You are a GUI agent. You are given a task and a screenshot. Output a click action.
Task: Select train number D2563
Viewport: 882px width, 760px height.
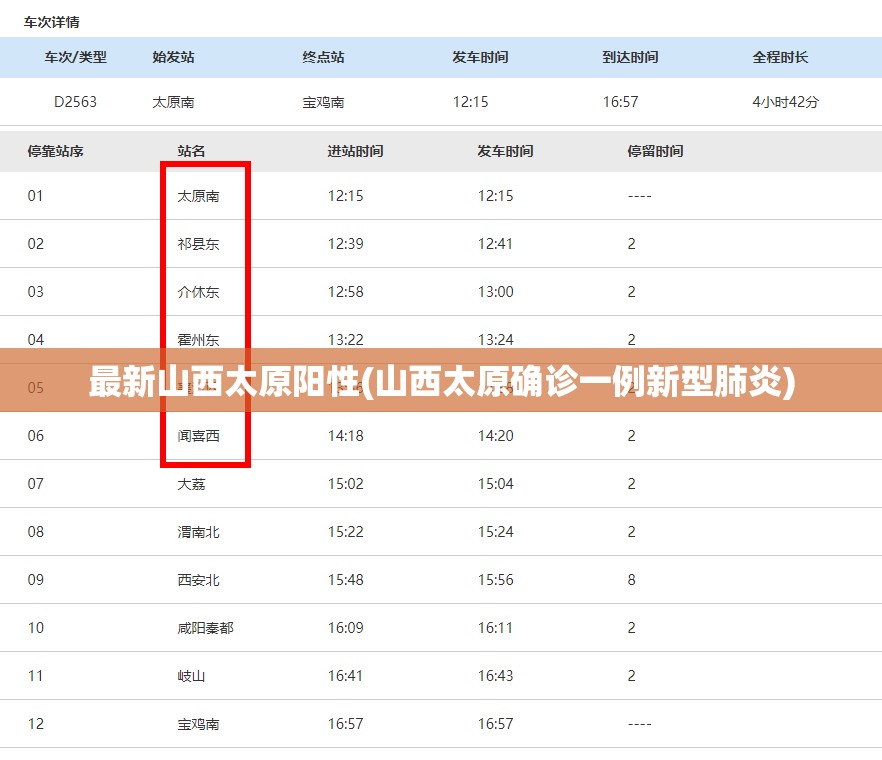(x=75, y=102)
